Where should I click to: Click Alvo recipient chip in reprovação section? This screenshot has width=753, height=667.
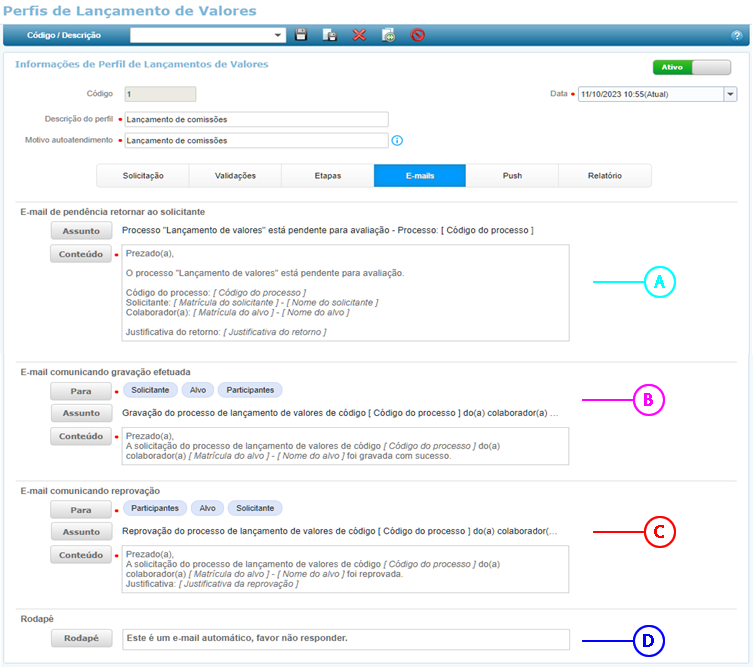(207, 508)
